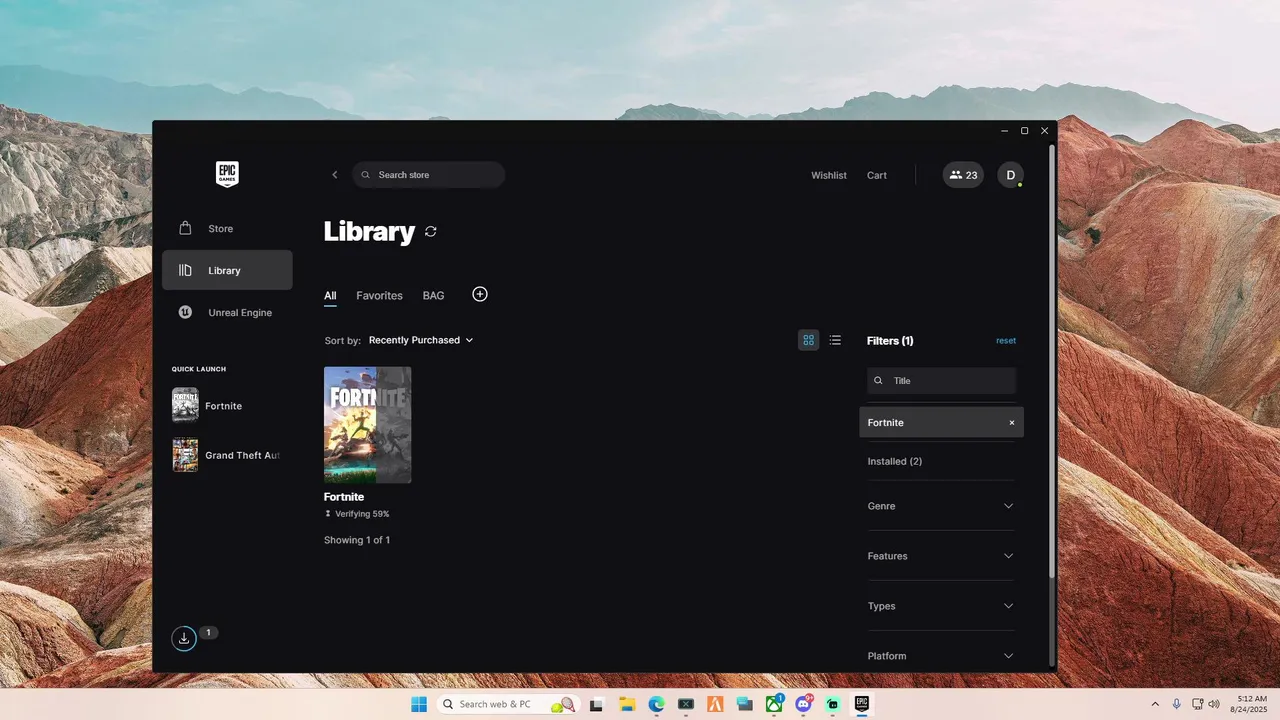This screenshot has width=1280, height=720.
Task: Open Microsoft Edge from the taskbar
Action: point(656,704)
